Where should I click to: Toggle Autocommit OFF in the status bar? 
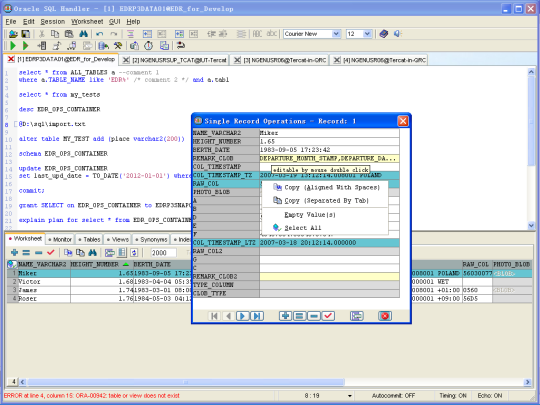[393, 396]
